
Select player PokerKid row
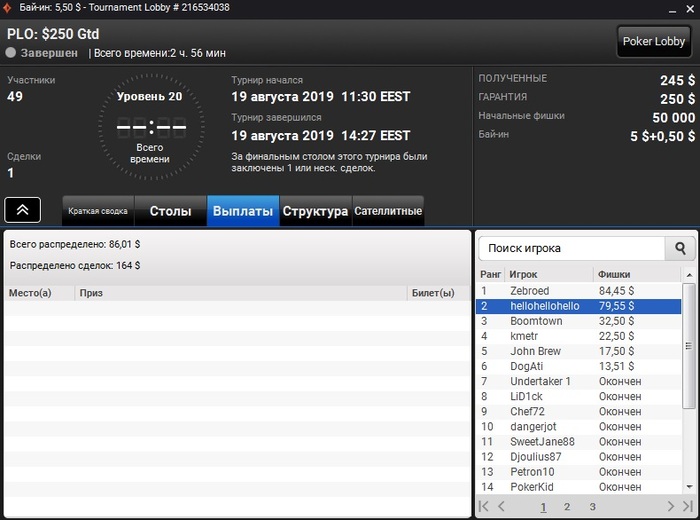point(579,487)
